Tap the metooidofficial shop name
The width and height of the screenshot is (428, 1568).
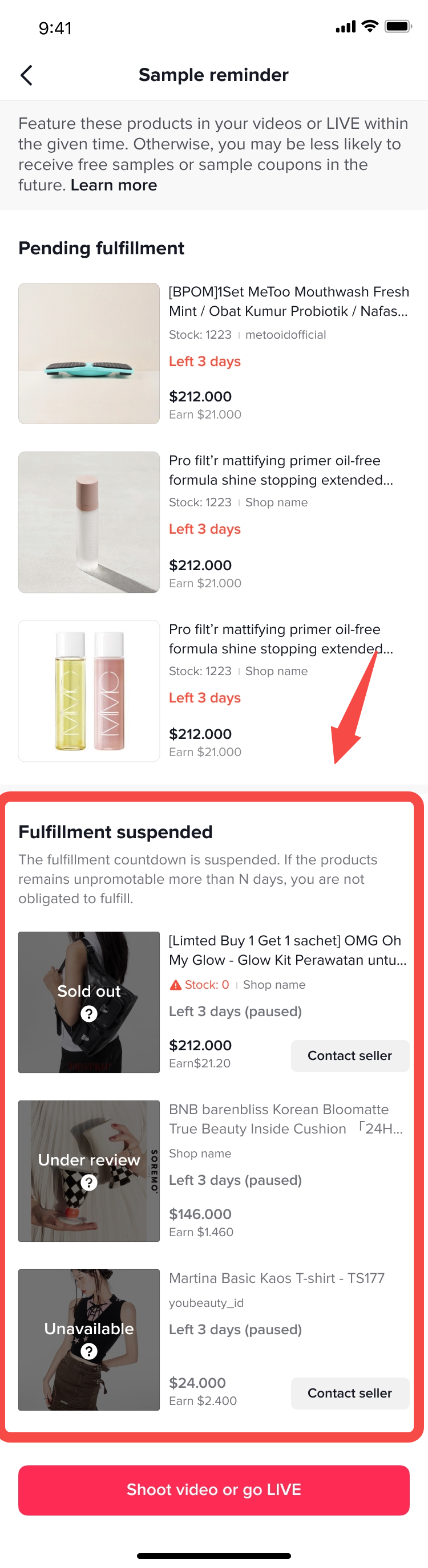285,335
